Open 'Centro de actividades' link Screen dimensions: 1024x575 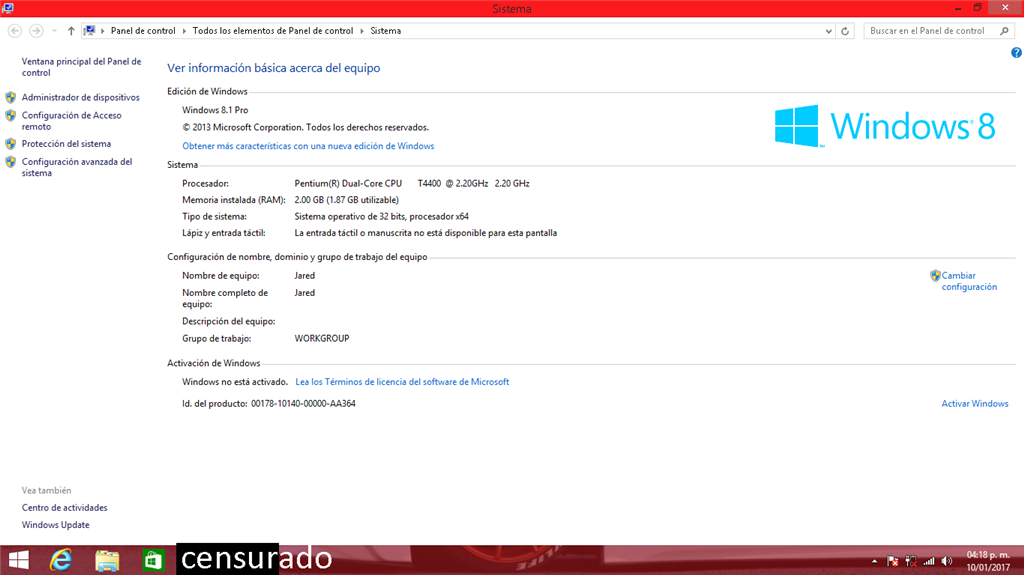pyautogui.click(x=64, y=508)
